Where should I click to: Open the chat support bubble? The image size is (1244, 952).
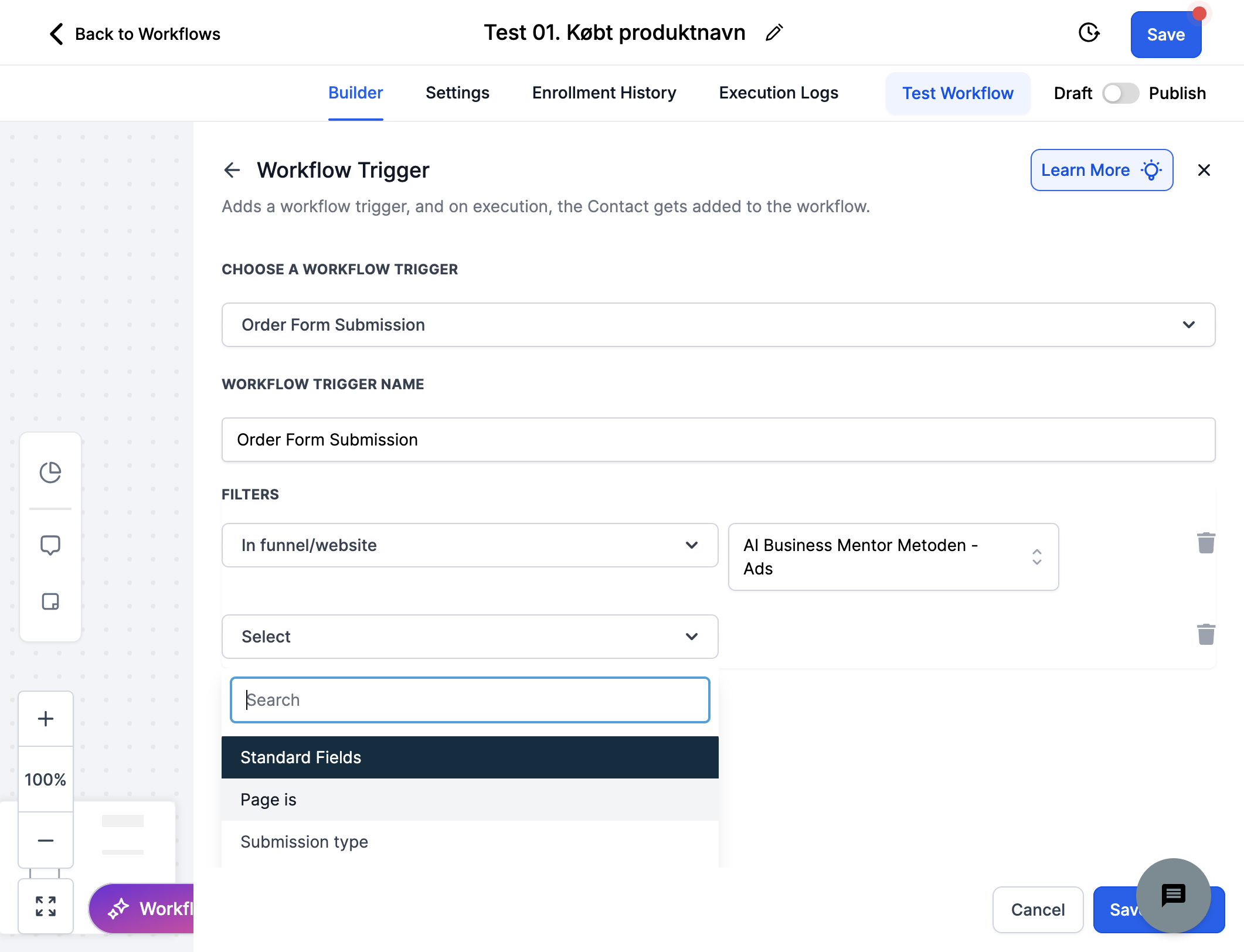[x=1173, y=895]
